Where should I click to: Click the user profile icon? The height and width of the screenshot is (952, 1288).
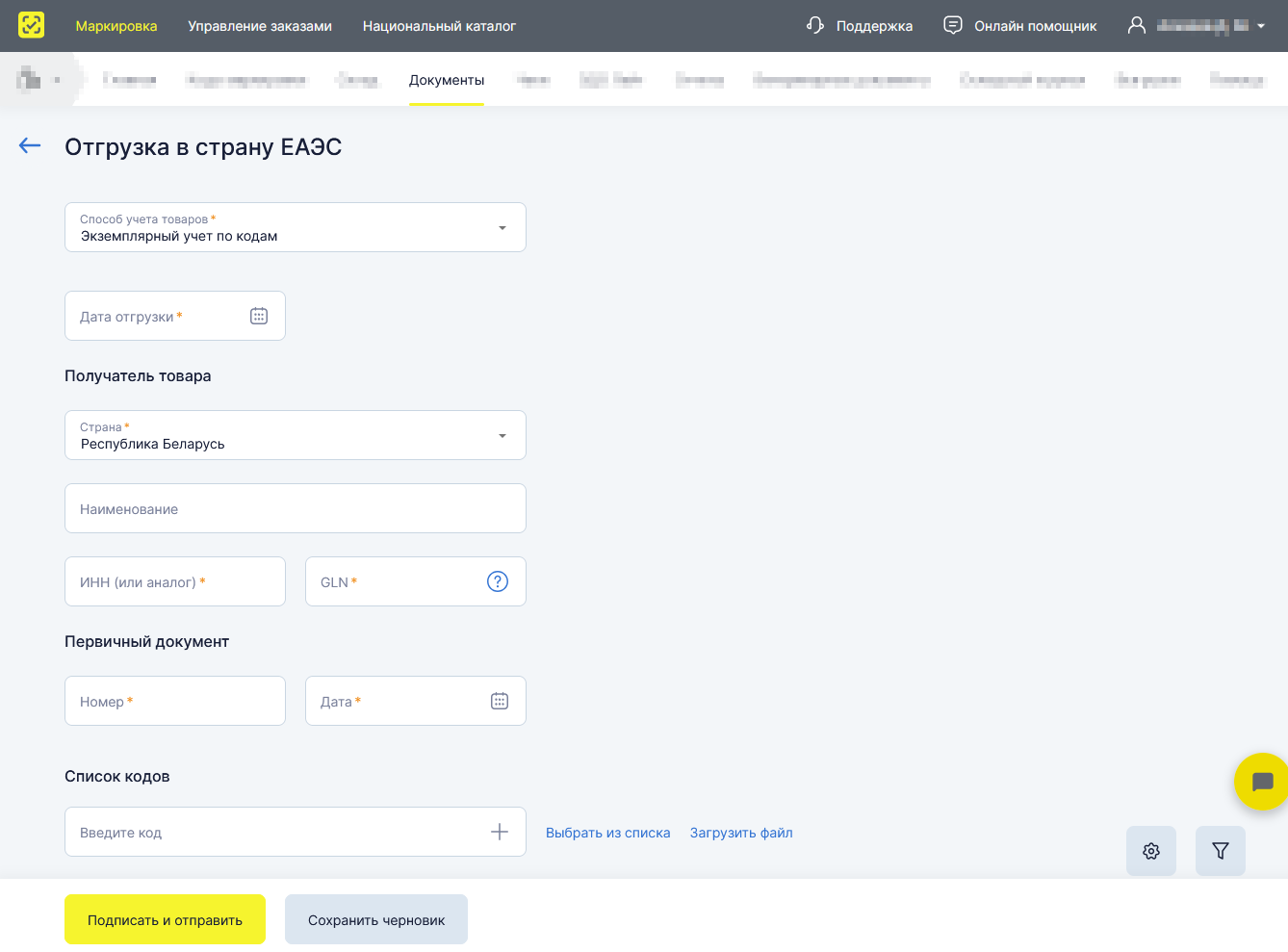pyautogui.click(x=1137, y=25)
